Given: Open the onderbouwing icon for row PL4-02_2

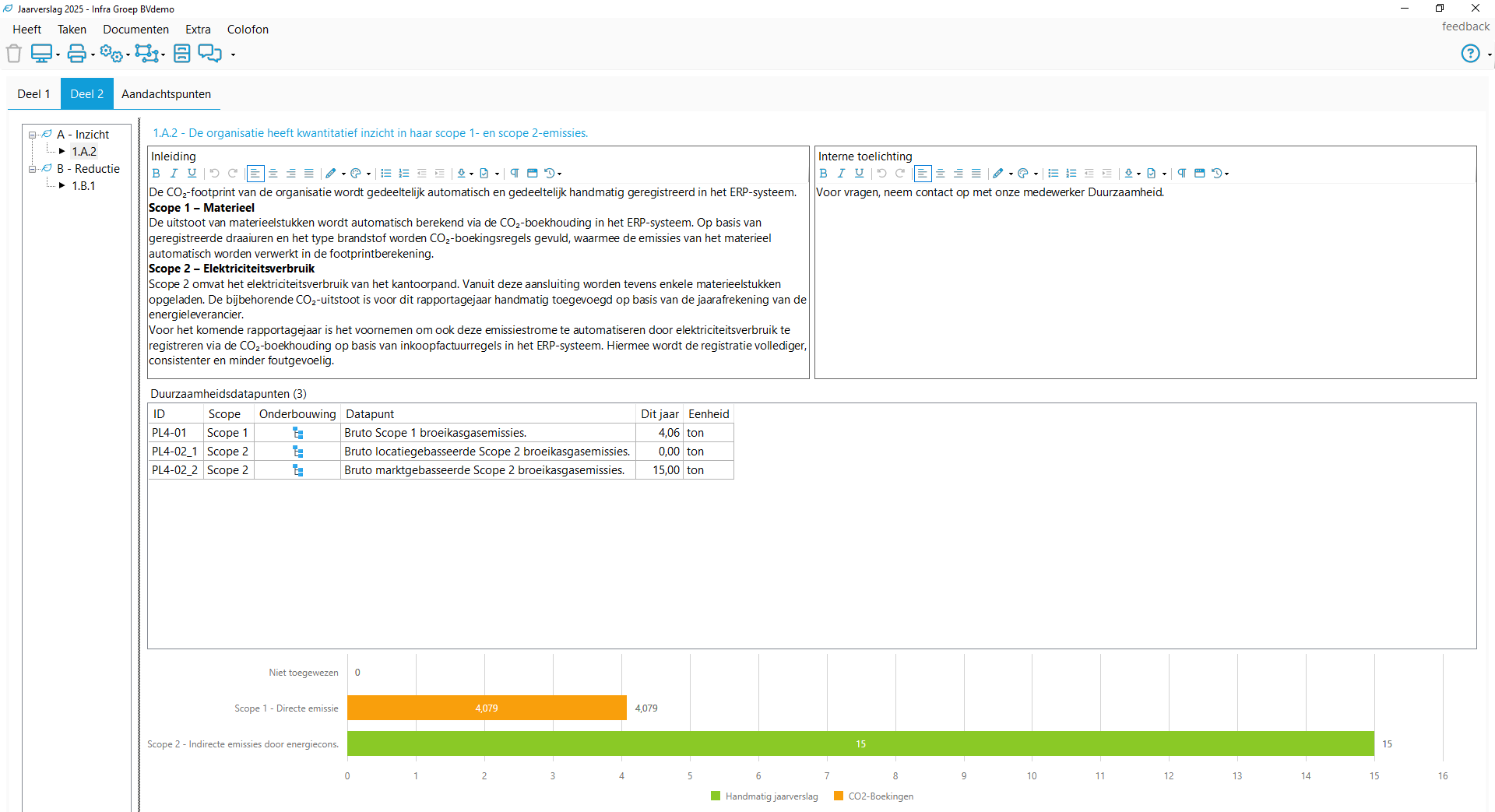Looking at the screenshot, I should coord(297,470).
